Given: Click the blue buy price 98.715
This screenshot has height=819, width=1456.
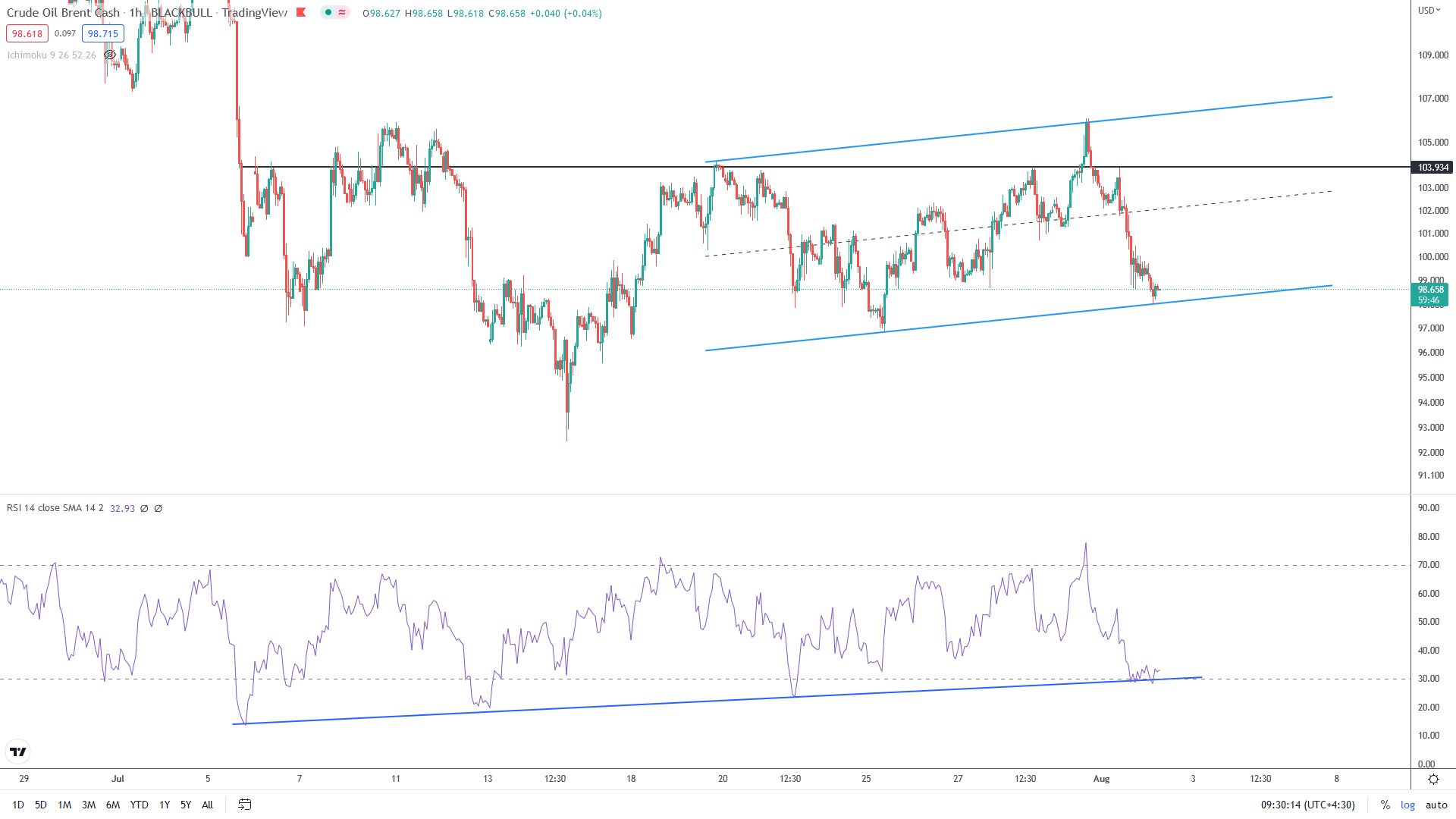Looking at the screenshot, I should (x=102, y=33).
